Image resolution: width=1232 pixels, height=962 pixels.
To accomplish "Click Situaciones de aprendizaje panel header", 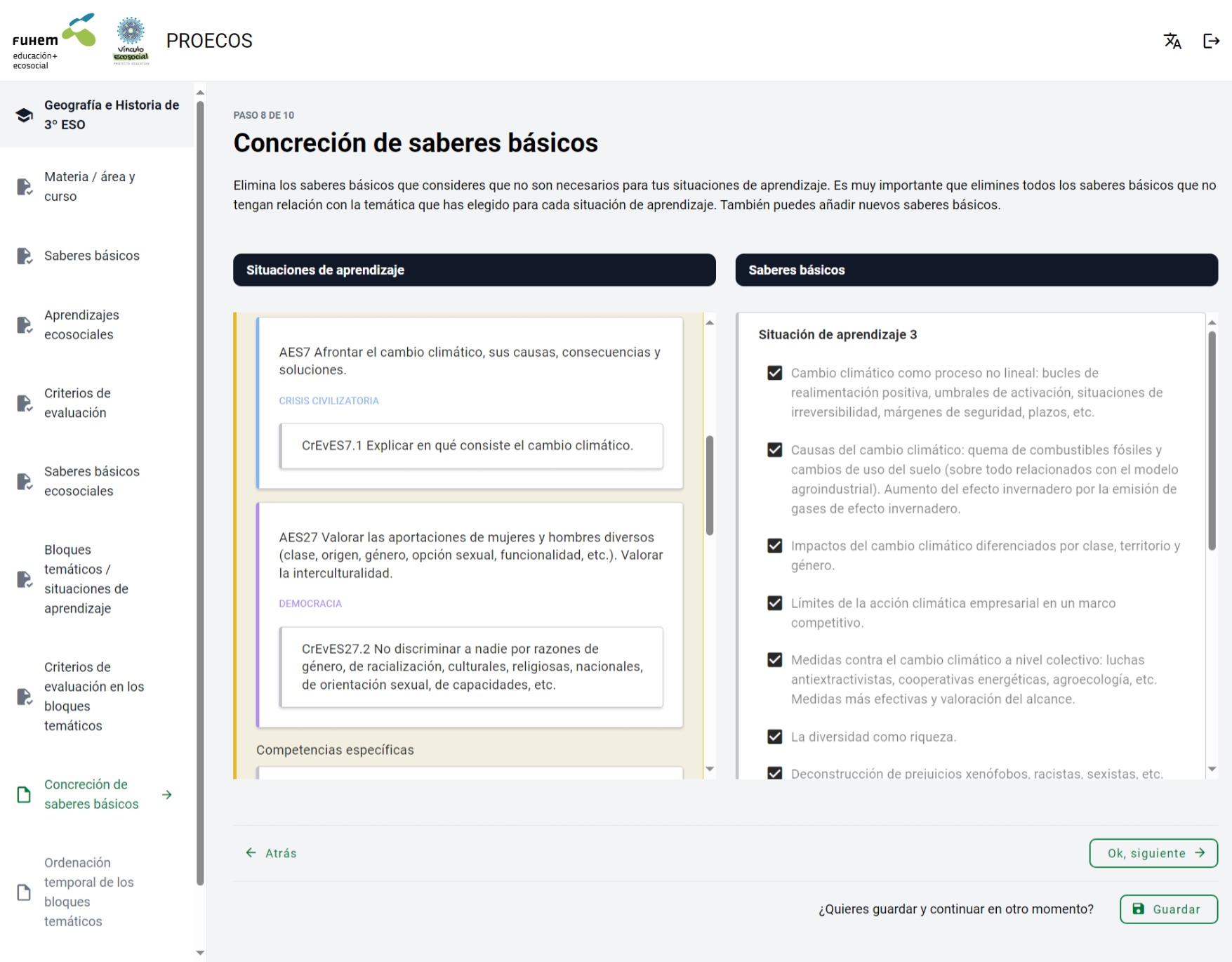I will pos(475,270).
